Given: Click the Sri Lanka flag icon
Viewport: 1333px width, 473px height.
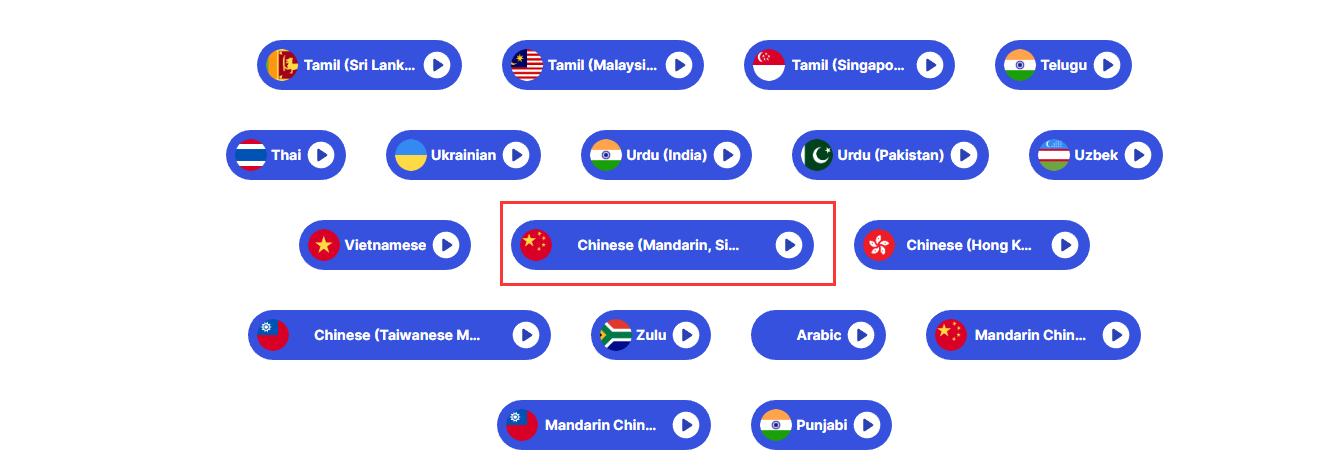Looking at the screenshot, I should tap(283, 65).
